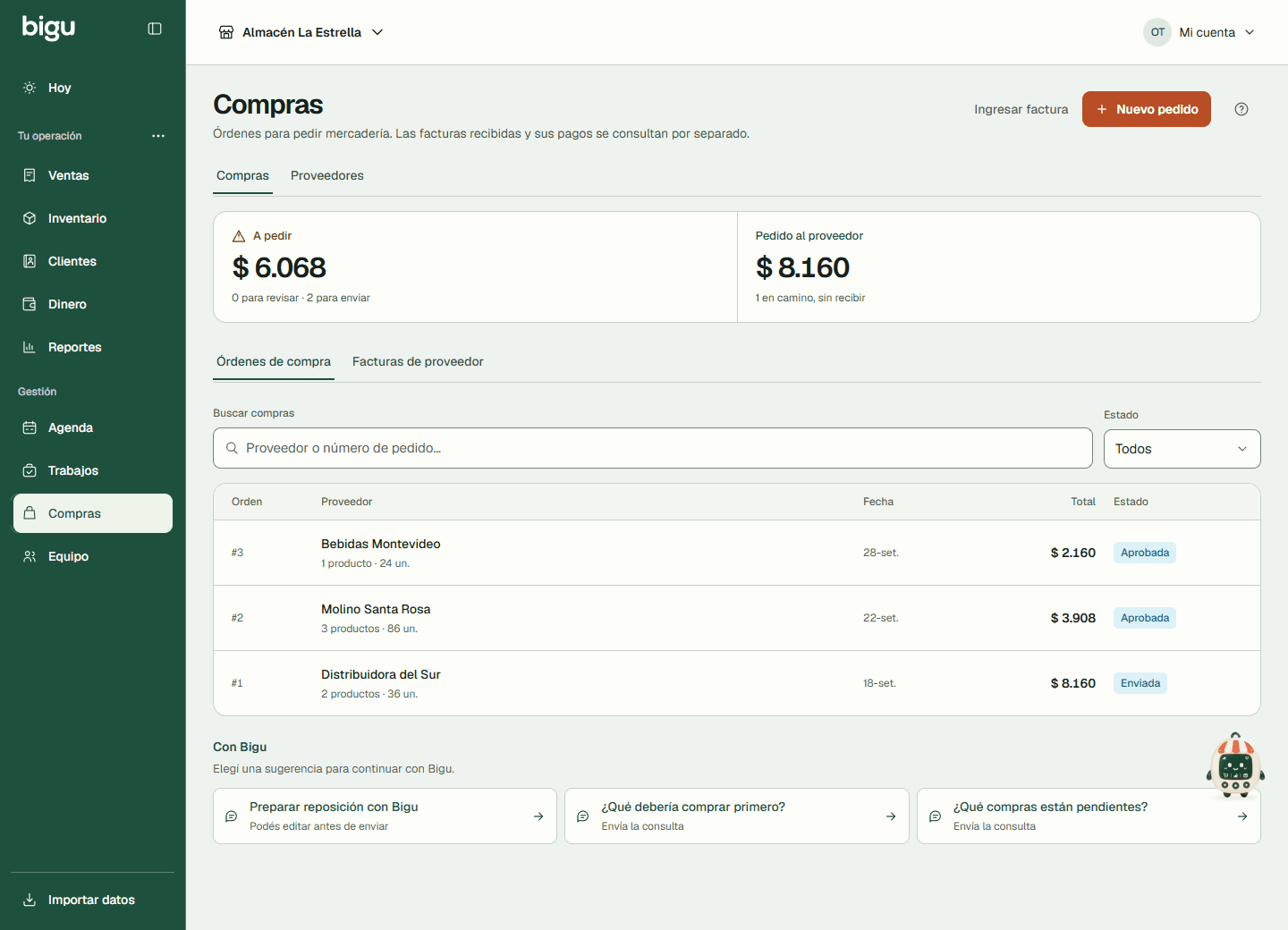This screenshot has height=930, width=1288.
Task: Click Importar datos
Action: [x=93, y=900]
